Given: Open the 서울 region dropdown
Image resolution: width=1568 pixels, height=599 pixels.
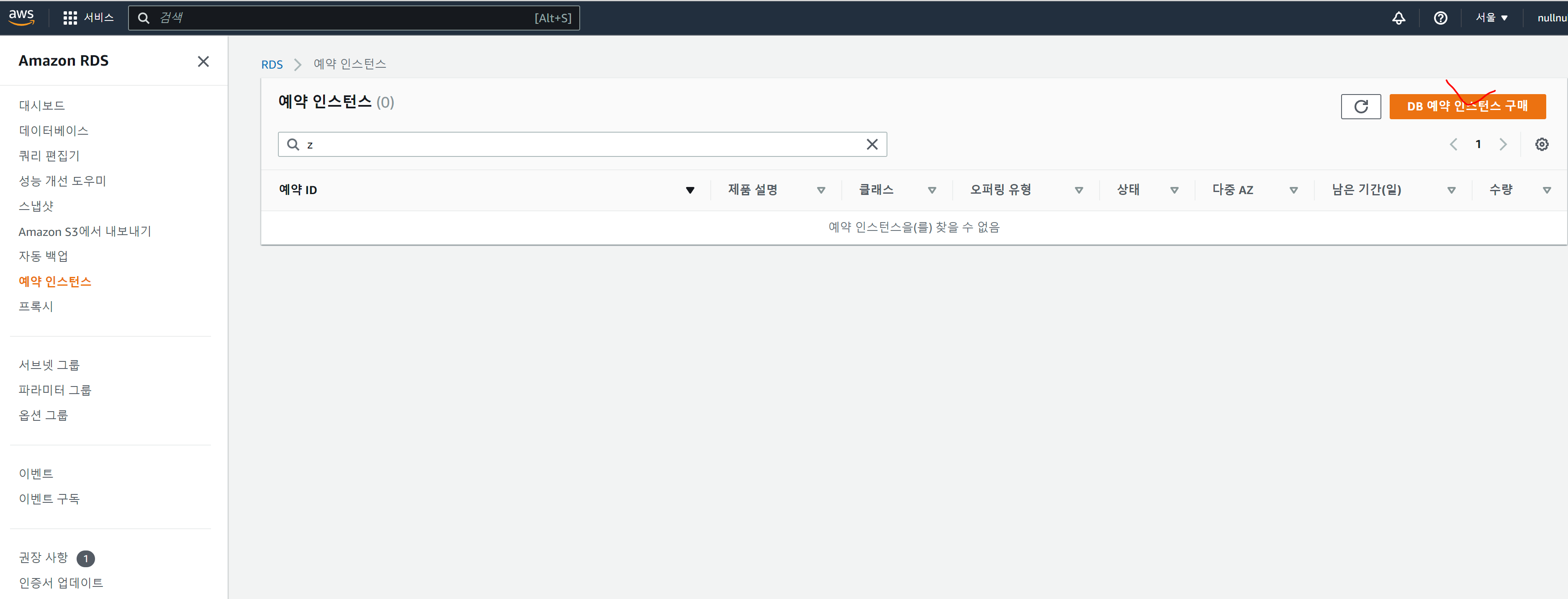Looking at the screenshot, I should click(1491, 18).
